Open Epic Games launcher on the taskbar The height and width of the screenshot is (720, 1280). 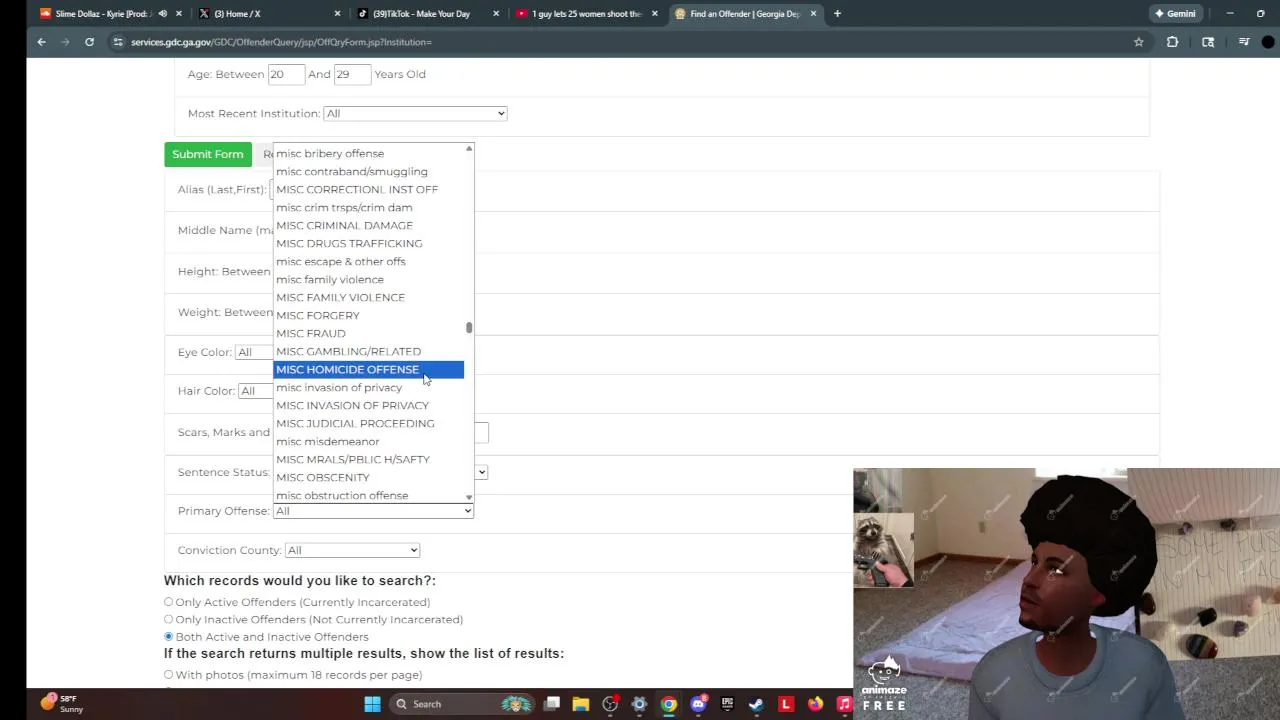pos(727,704)
